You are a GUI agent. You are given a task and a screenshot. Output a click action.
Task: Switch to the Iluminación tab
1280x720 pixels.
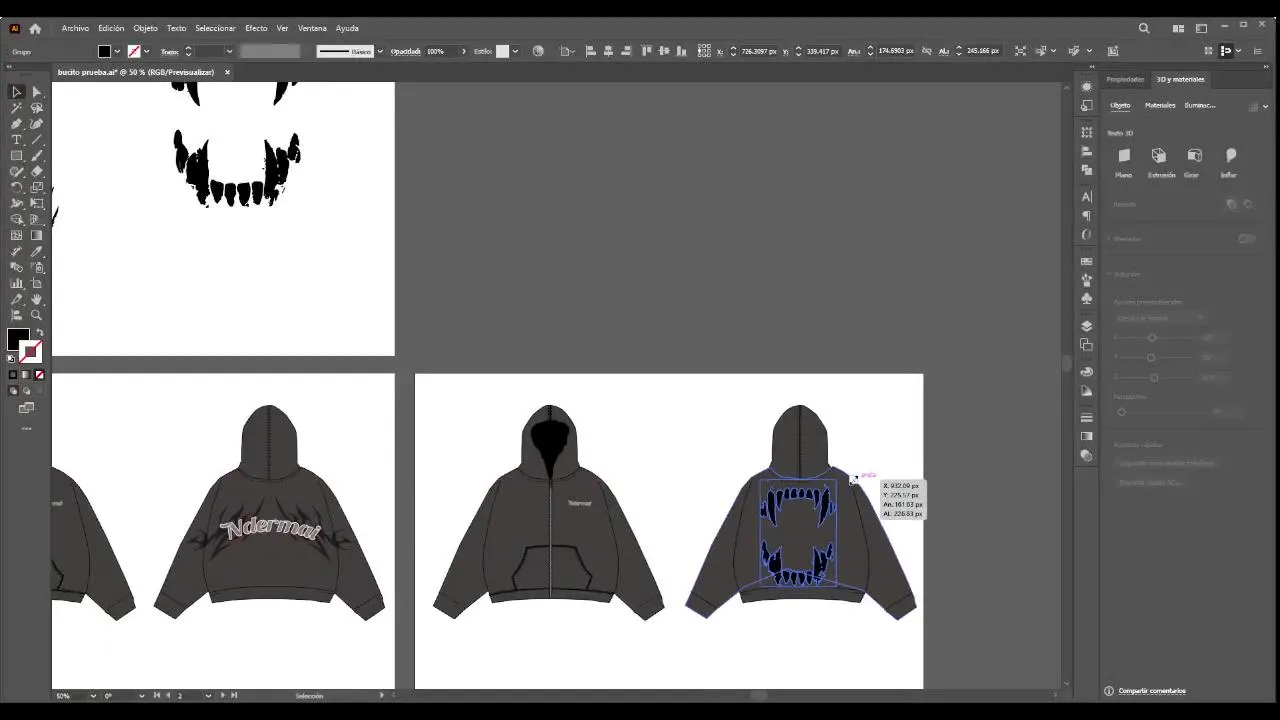click(x=1200, y=105)
